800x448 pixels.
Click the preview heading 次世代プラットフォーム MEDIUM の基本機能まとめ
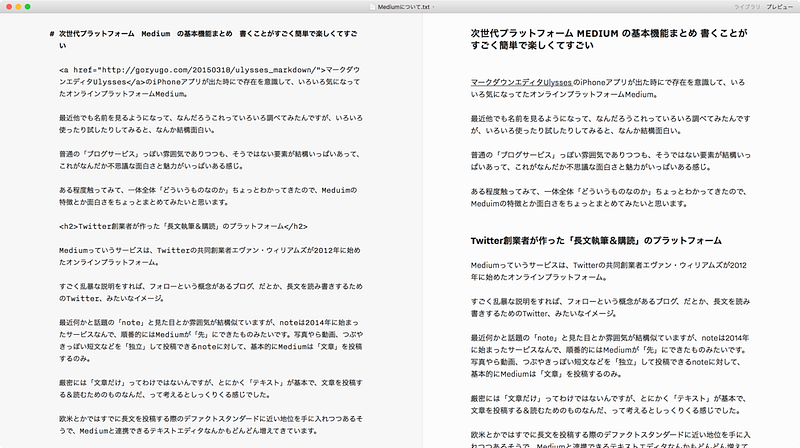(609, 39)
